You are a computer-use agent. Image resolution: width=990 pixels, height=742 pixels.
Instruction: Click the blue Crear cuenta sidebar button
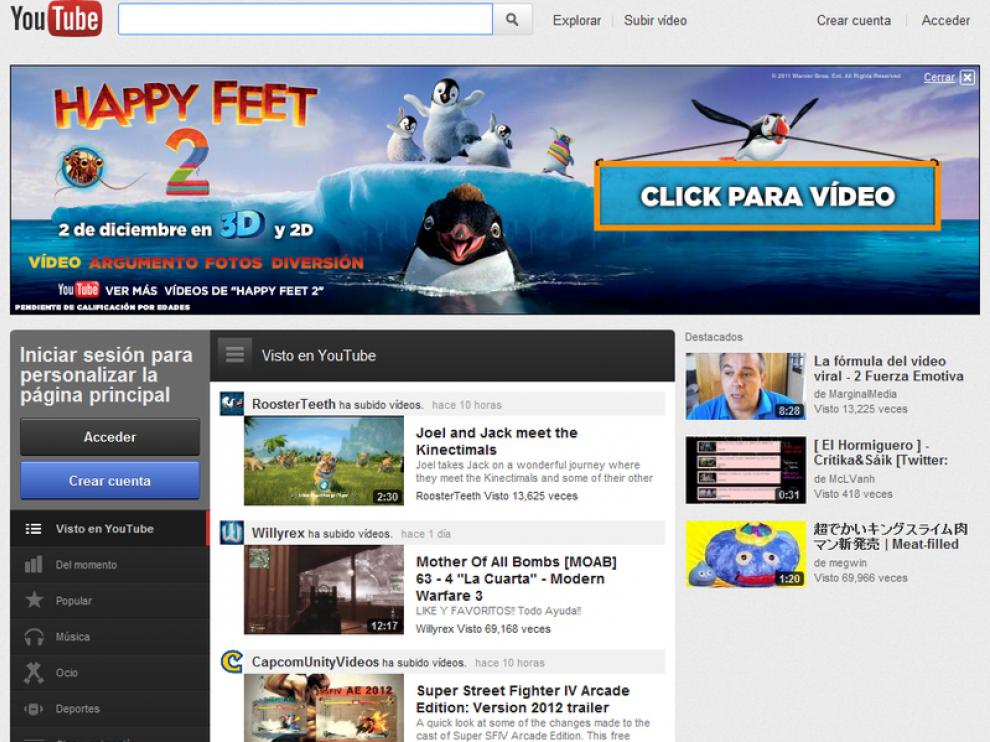coord(110,481)
